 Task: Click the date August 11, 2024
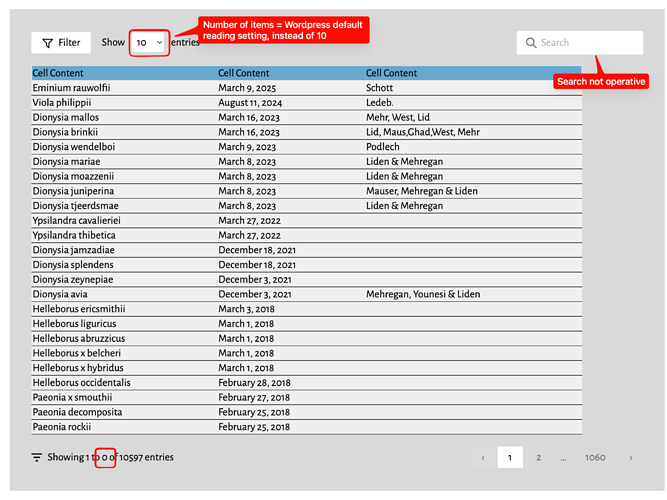coord(250,103)
